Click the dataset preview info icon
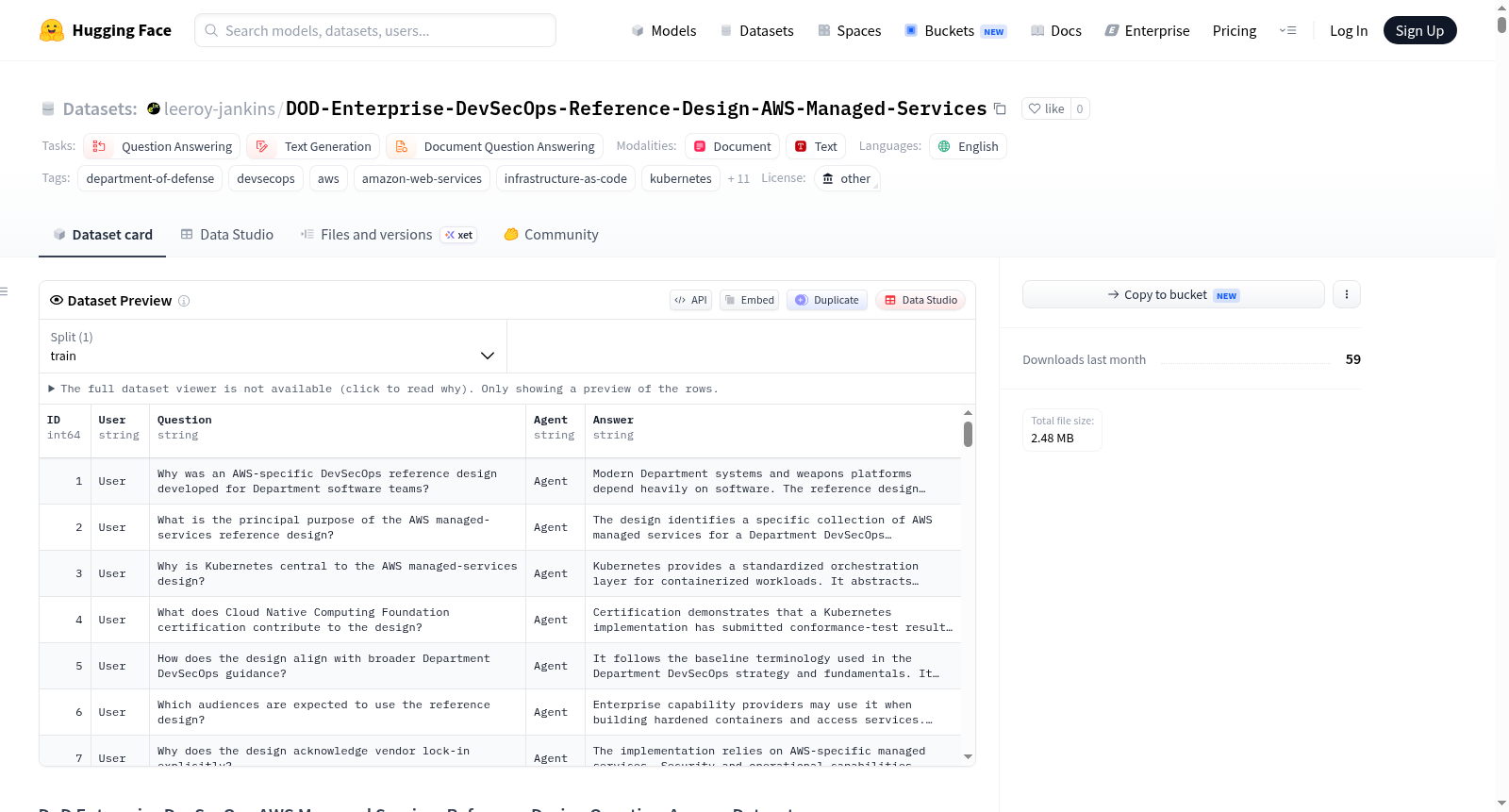Screen dimensions: 1509x812 (184, 301)
